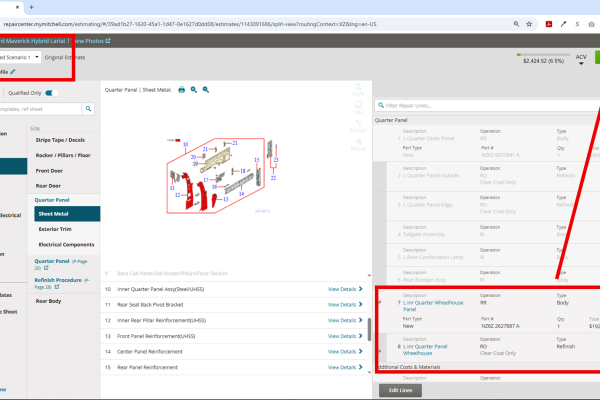Click Back Cab Panel row 9
The height and width of the screenshot is (400, 600).
click(234, 274)
